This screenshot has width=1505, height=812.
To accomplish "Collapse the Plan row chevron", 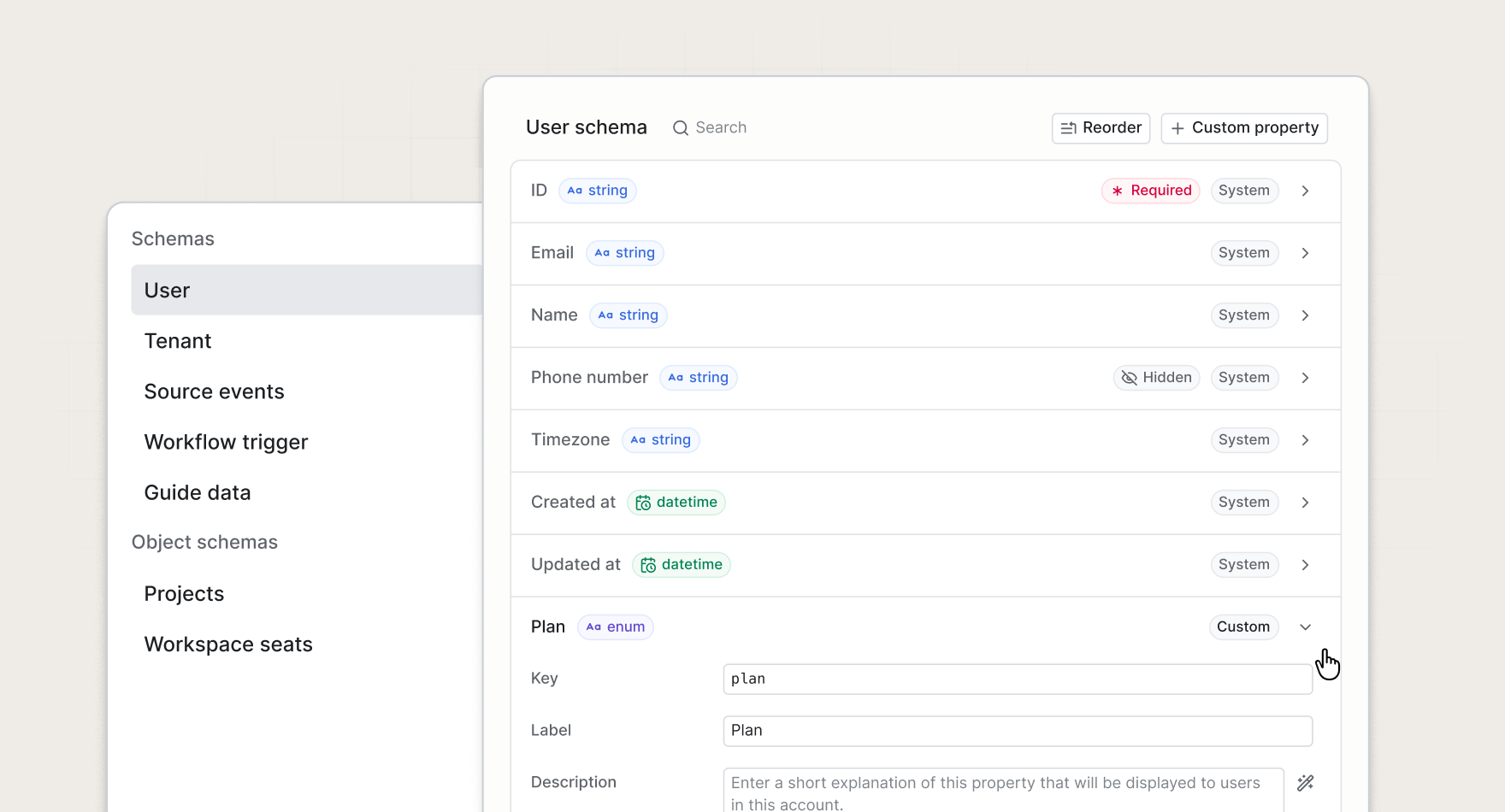I will (1306, 627).
